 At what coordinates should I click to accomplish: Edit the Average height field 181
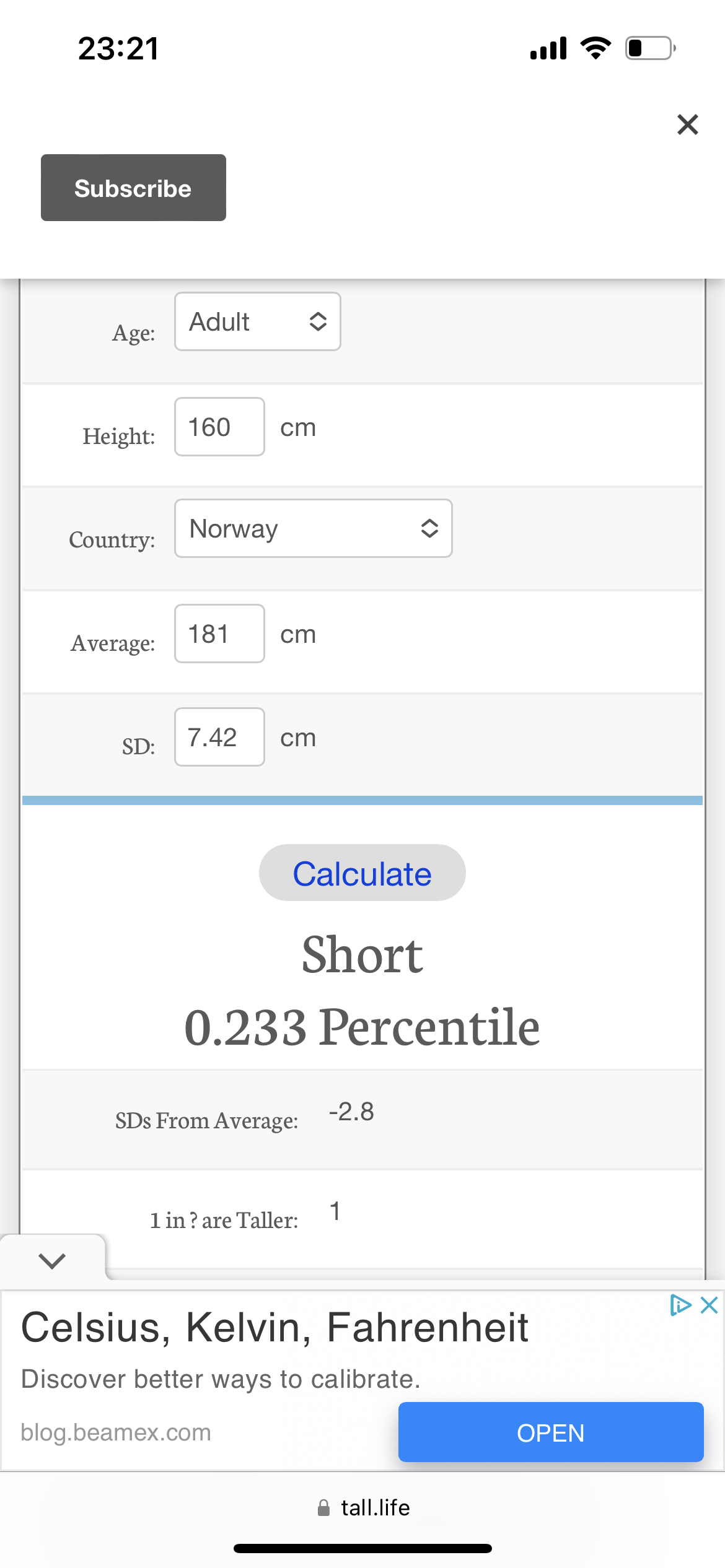click(219, 634)
